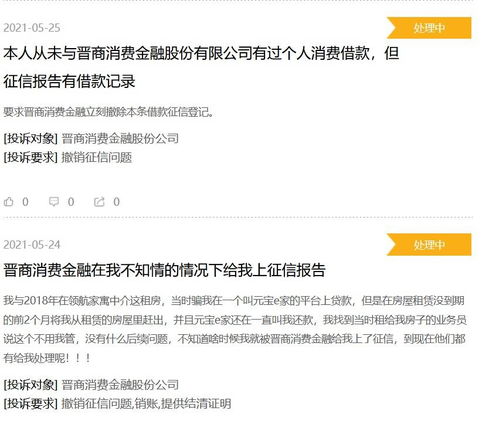Click the comment count zero

pos(71,202)
